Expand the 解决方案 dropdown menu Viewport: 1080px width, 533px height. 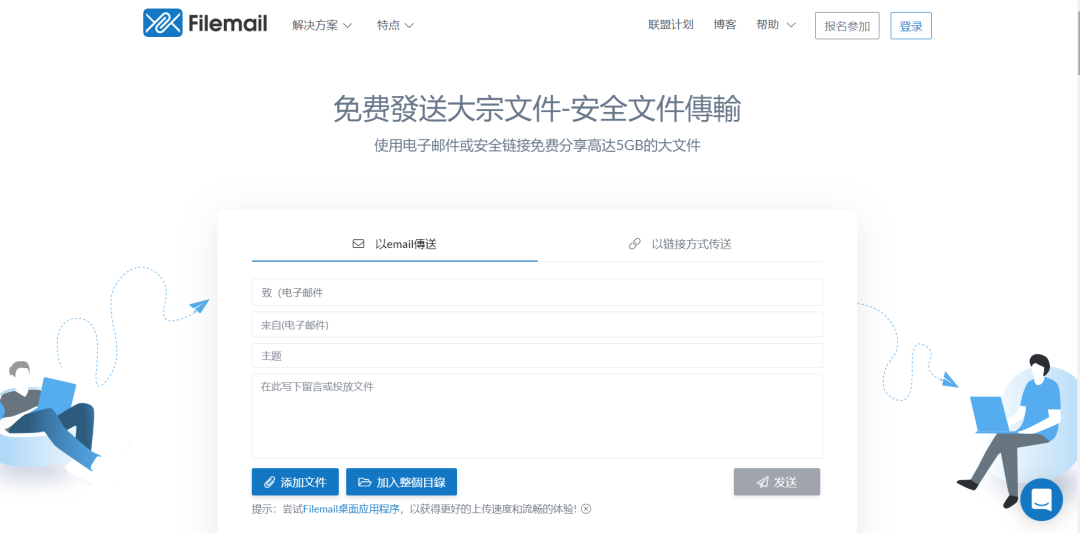[x=322, y=25]
